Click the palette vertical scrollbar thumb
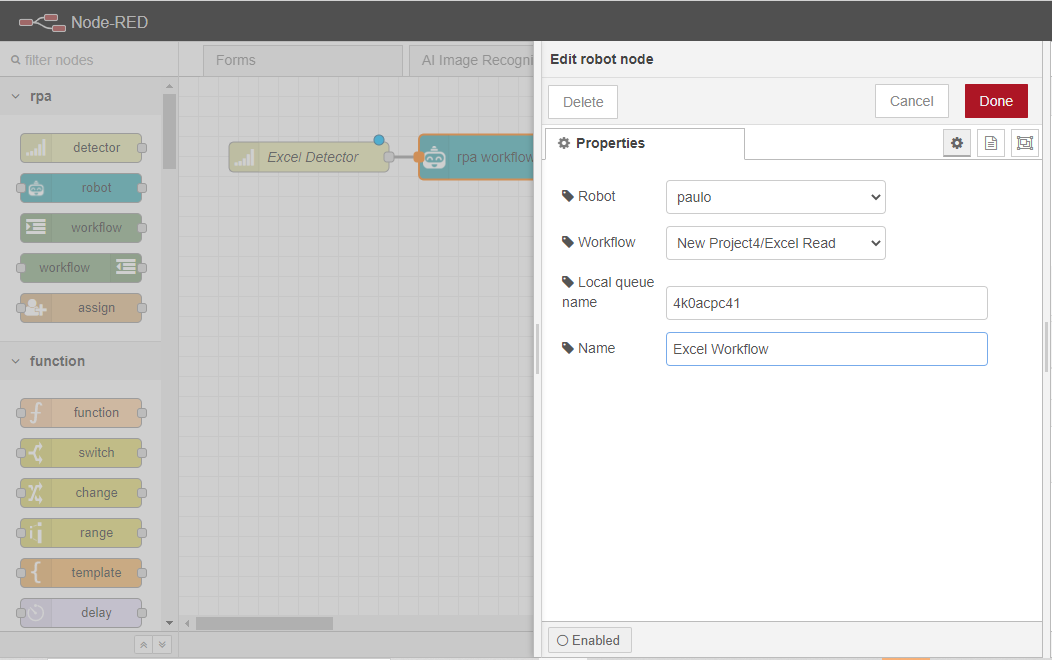Screen dimensions: 1052x660 (x=169, y=131)
